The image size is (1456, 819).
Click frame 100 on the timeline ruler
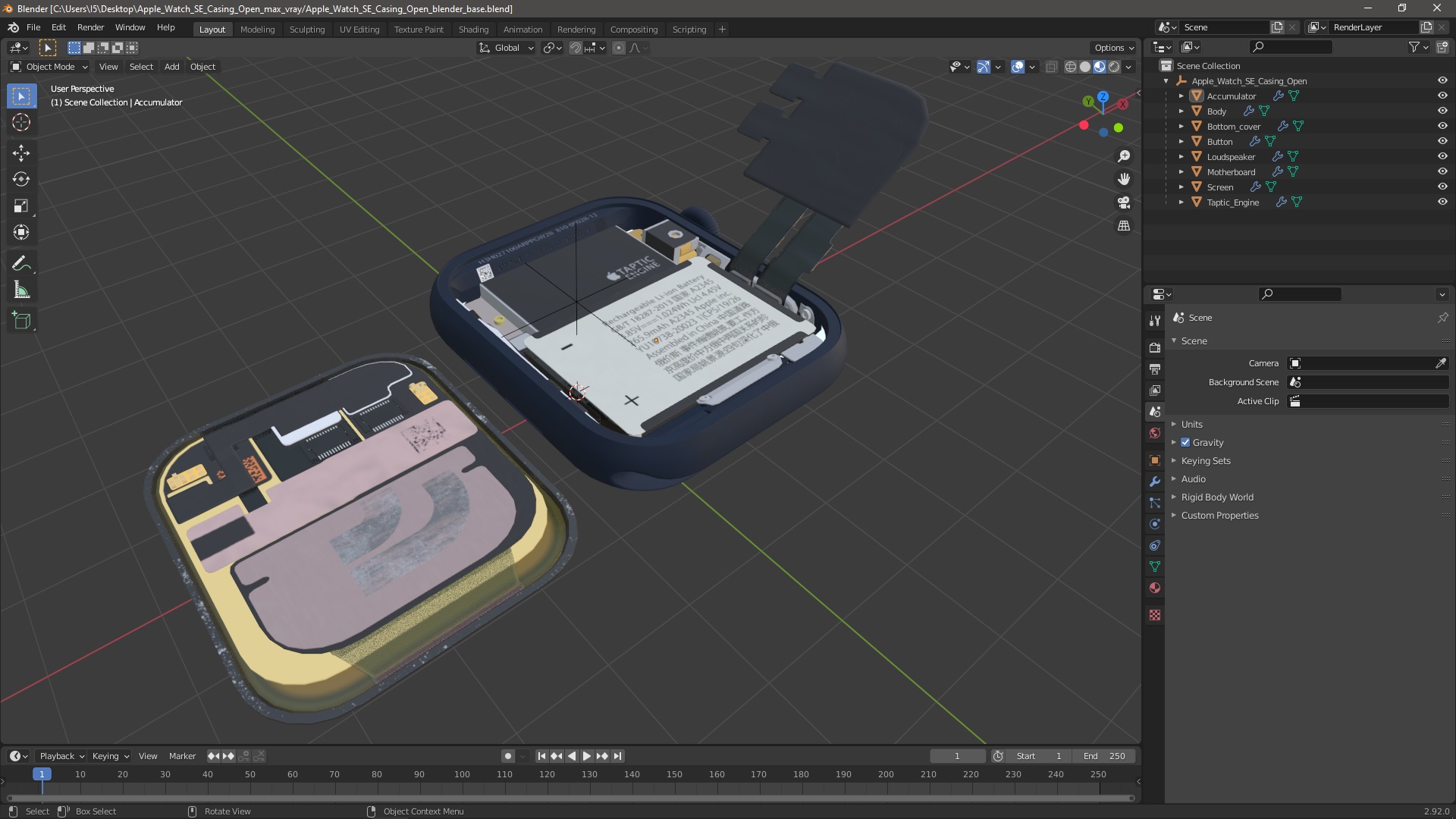pos(462,774)
